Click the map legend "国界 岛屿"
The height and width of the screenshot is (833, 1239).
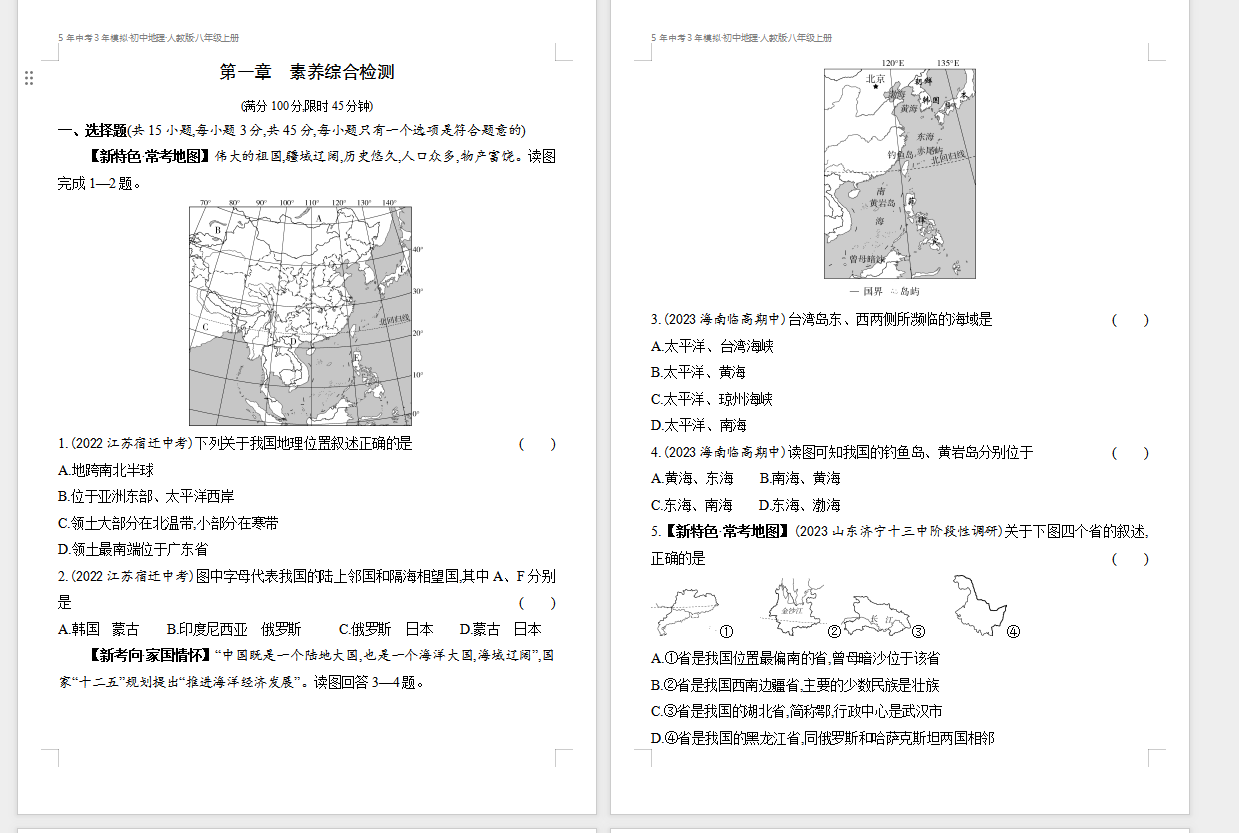coord(883,291)
